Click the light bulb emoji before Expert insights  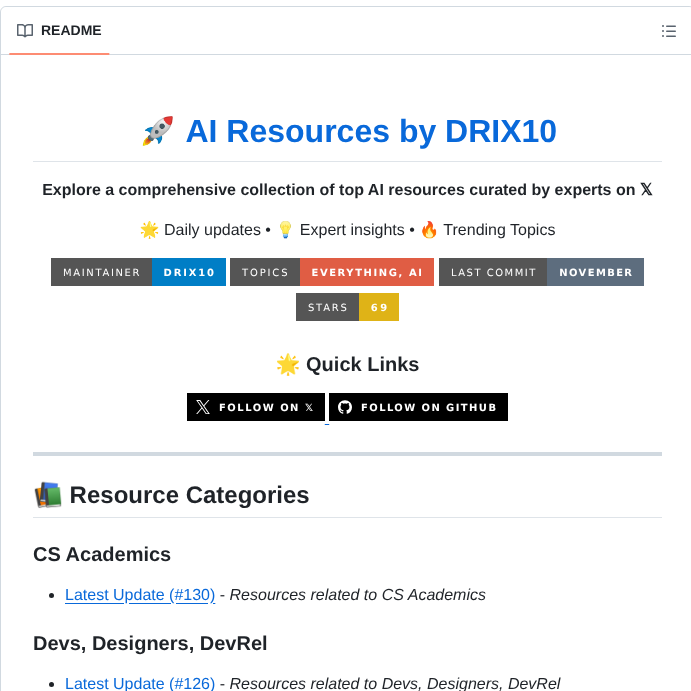[285, 230]
